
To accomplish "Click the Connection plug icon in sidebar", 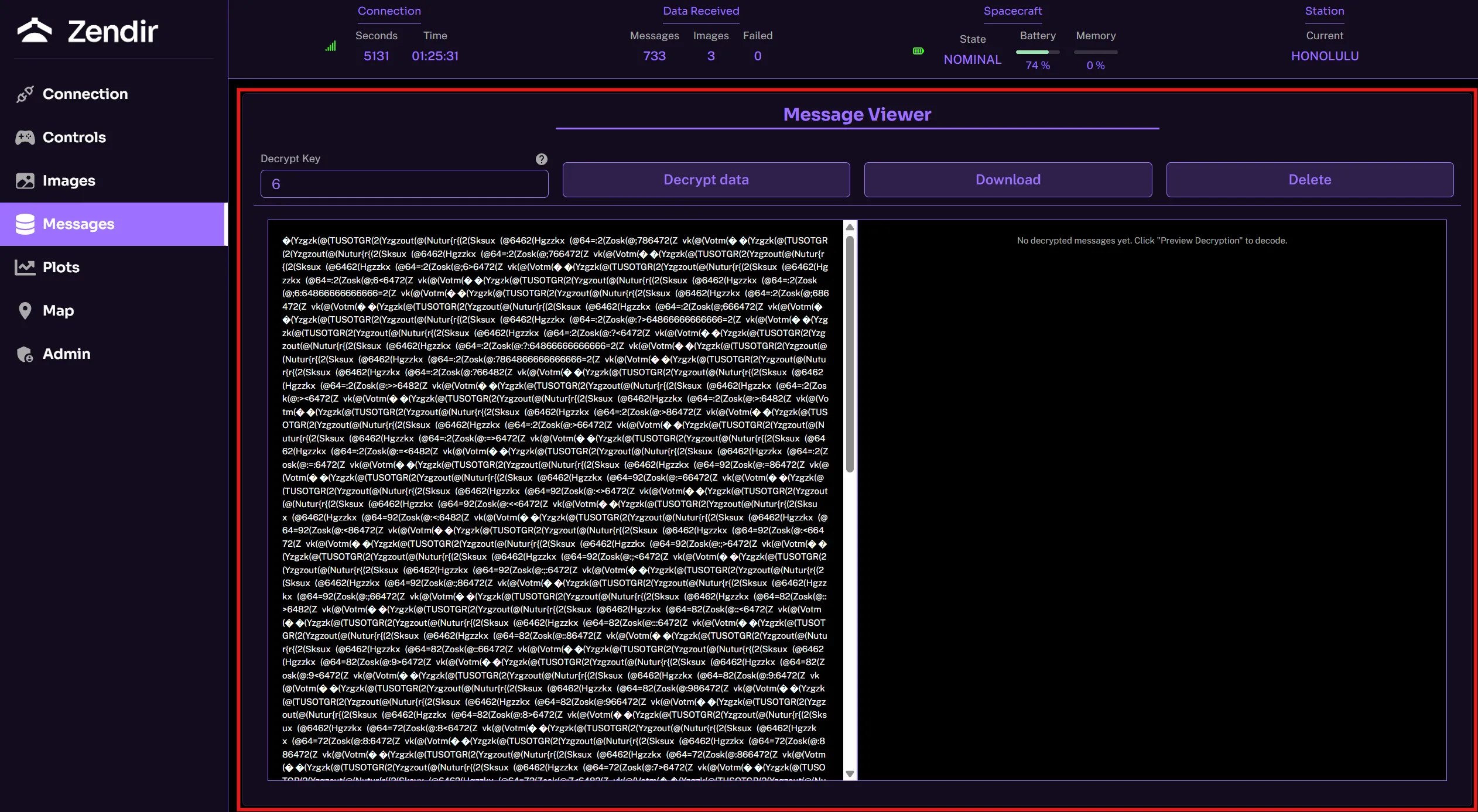I will click(x=25, y=94).
